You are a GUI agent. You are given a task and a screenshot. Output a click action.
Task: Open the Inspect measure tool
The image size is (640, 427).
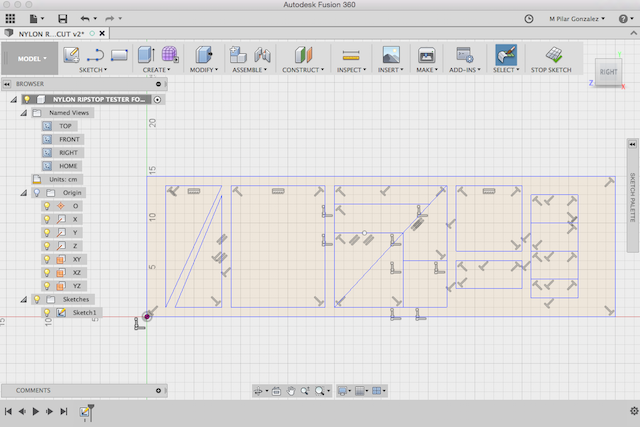tap(349, 55)
